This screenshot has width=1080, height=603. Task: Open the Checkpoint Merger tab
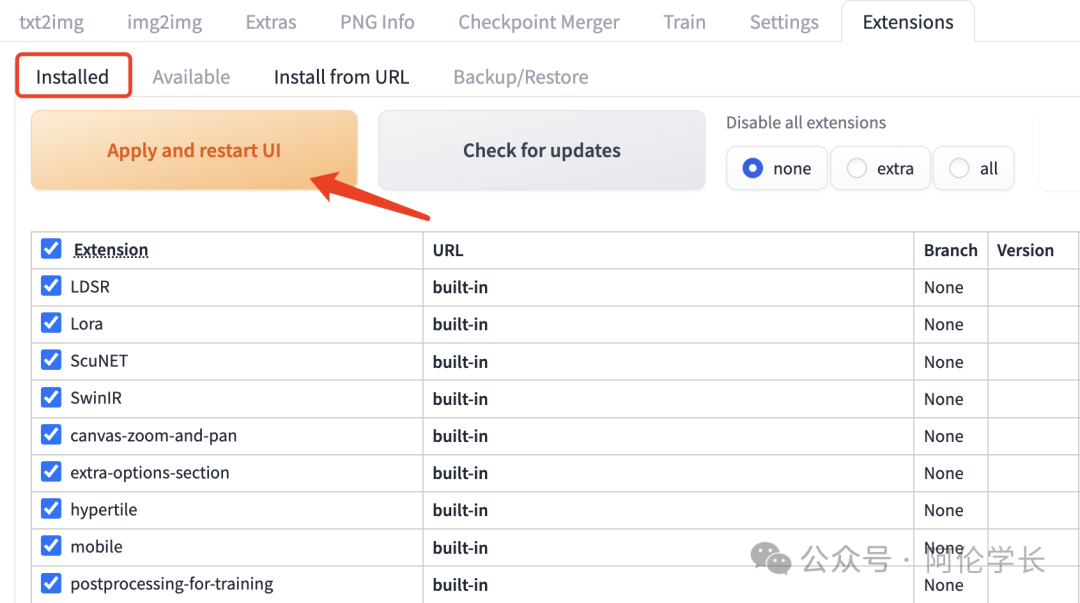click(538, 22)
